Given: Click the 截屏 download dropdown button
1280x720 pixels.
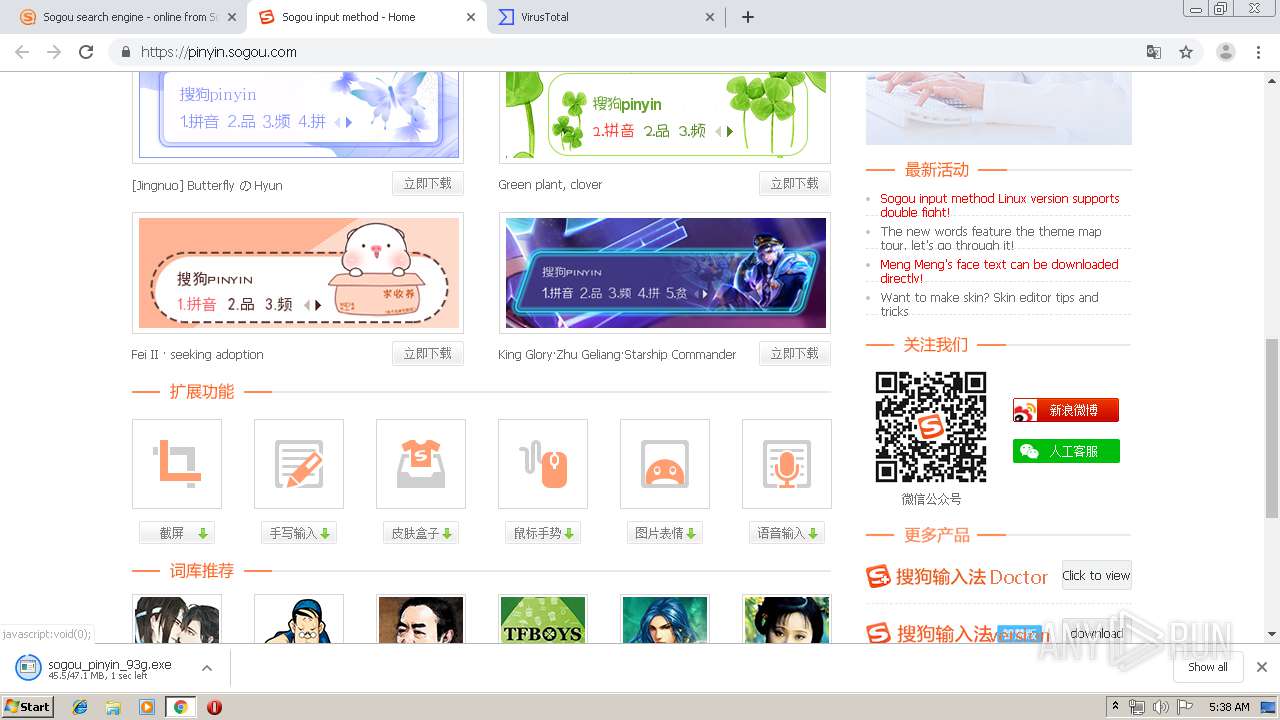Looking at the screenshot, I should 177,533.
